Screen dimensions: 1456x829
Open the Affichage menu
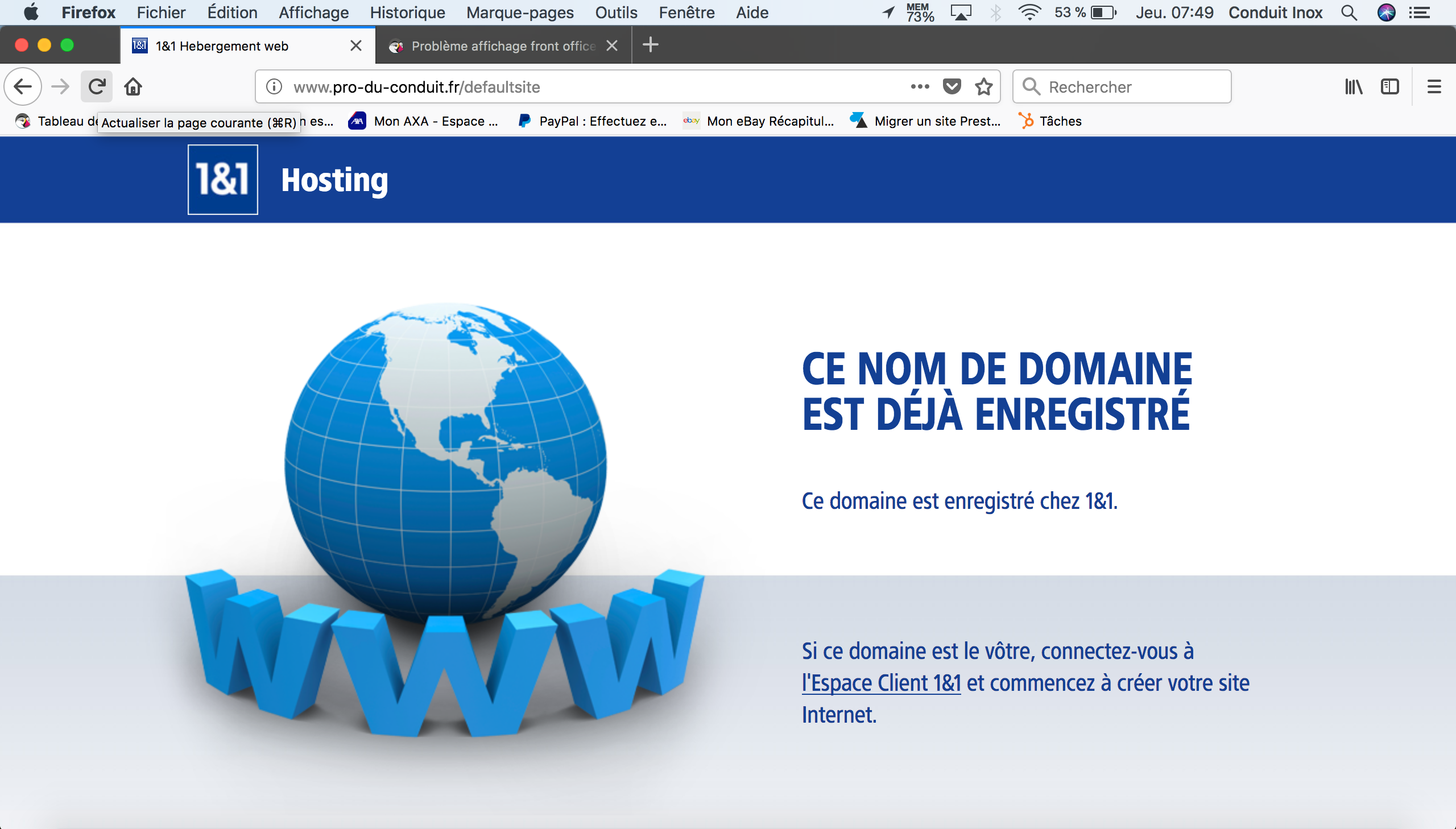click(x=313, y=12)
